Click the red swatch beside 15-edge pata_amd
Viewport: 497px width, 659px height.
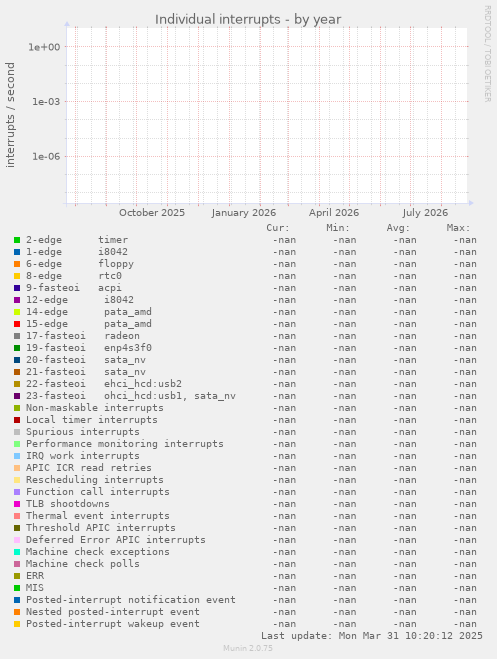17,324
